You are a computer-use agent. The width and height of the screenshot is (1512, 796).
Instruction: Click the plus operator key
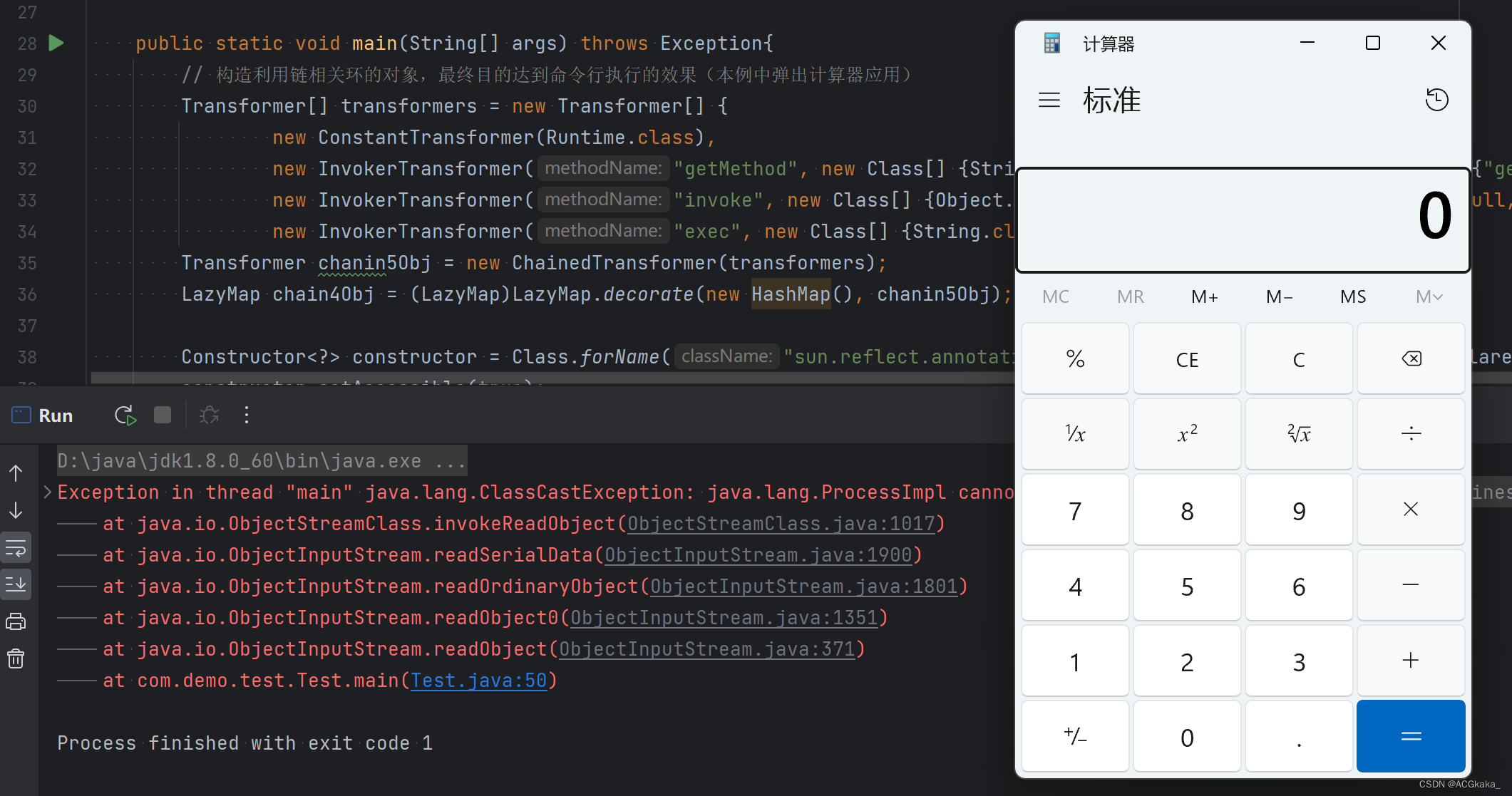[x=1411, y=661]
